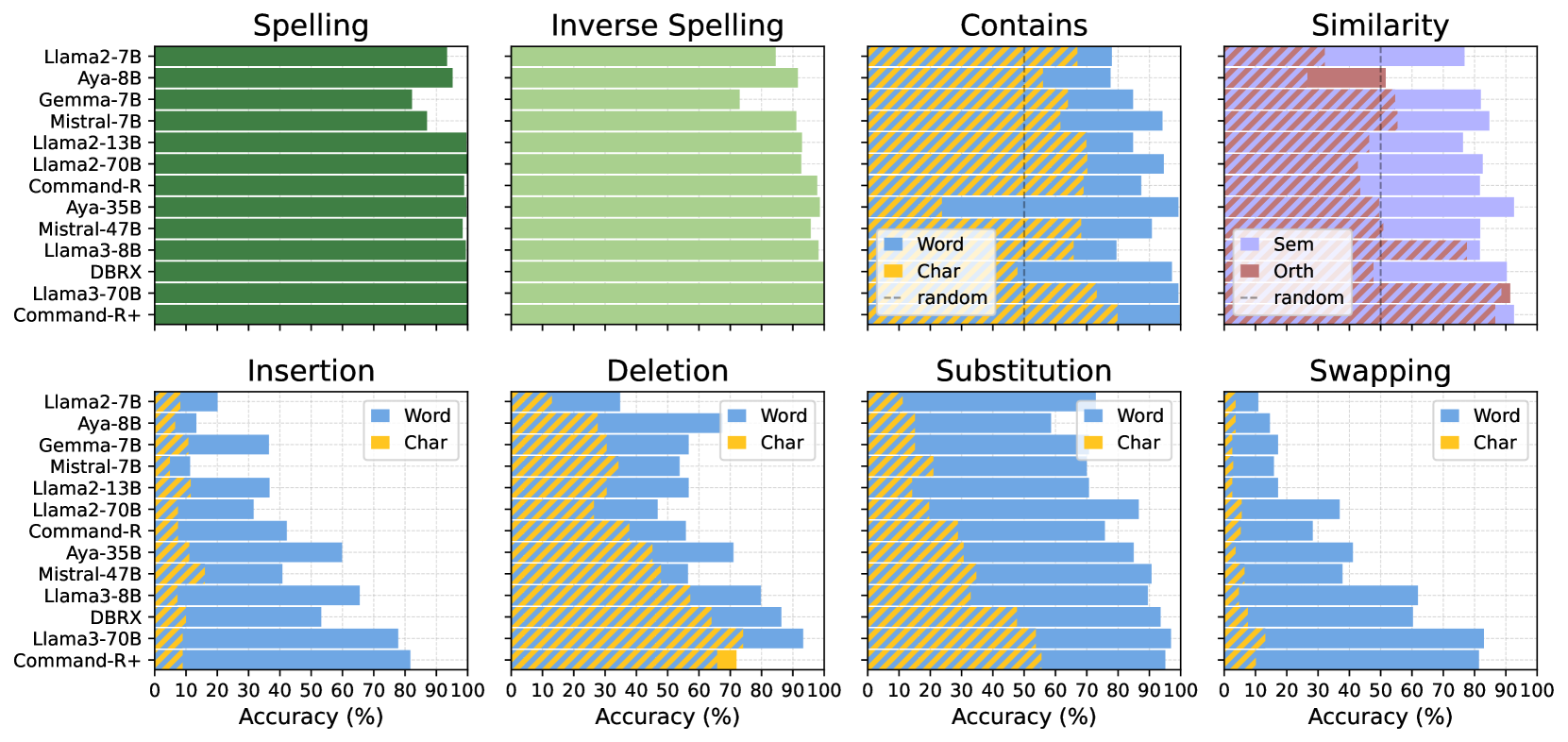Click the dashed random line marker in Contains legend
Screen dimensions: 1568x742
(893, 298)
